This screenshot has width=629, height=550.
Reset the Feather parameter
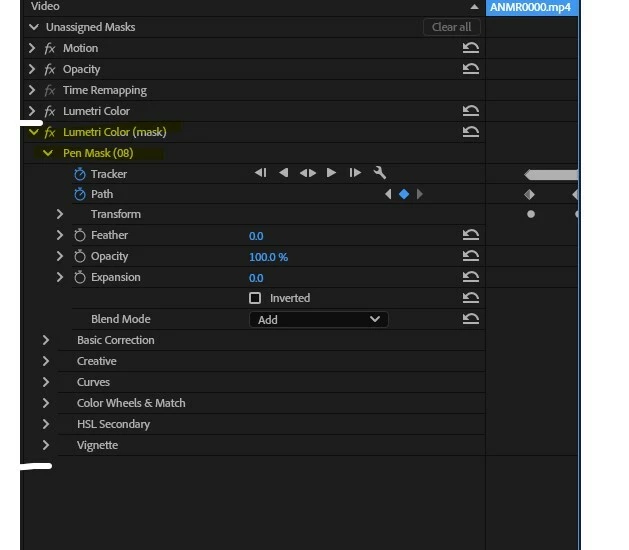471,235
